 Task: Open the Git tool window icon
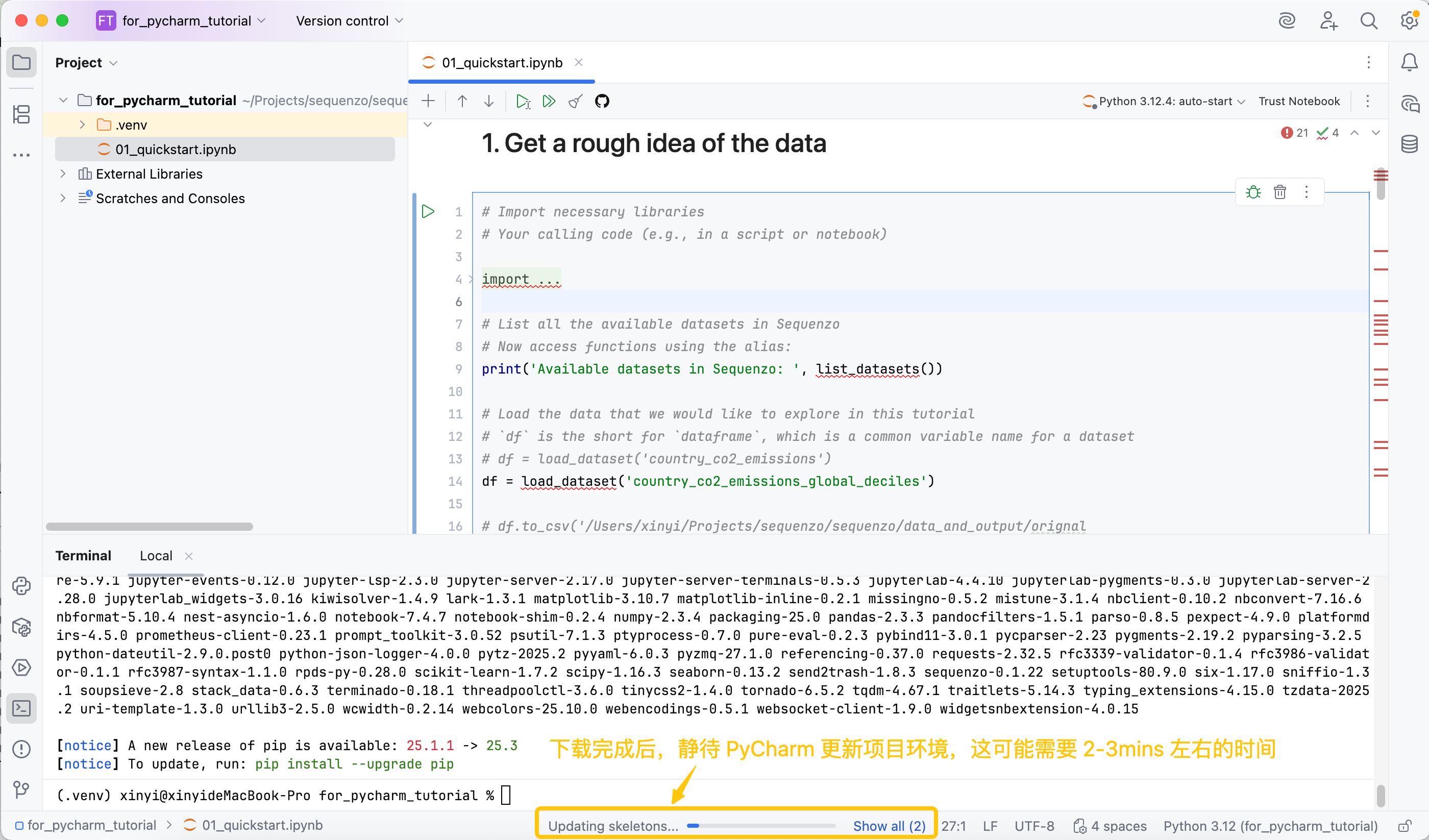tap(21, 789)
